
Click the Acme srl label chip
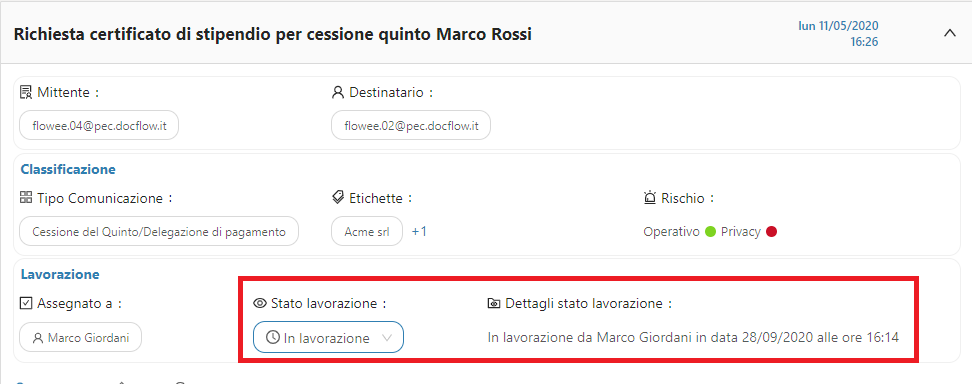[367, 232]
